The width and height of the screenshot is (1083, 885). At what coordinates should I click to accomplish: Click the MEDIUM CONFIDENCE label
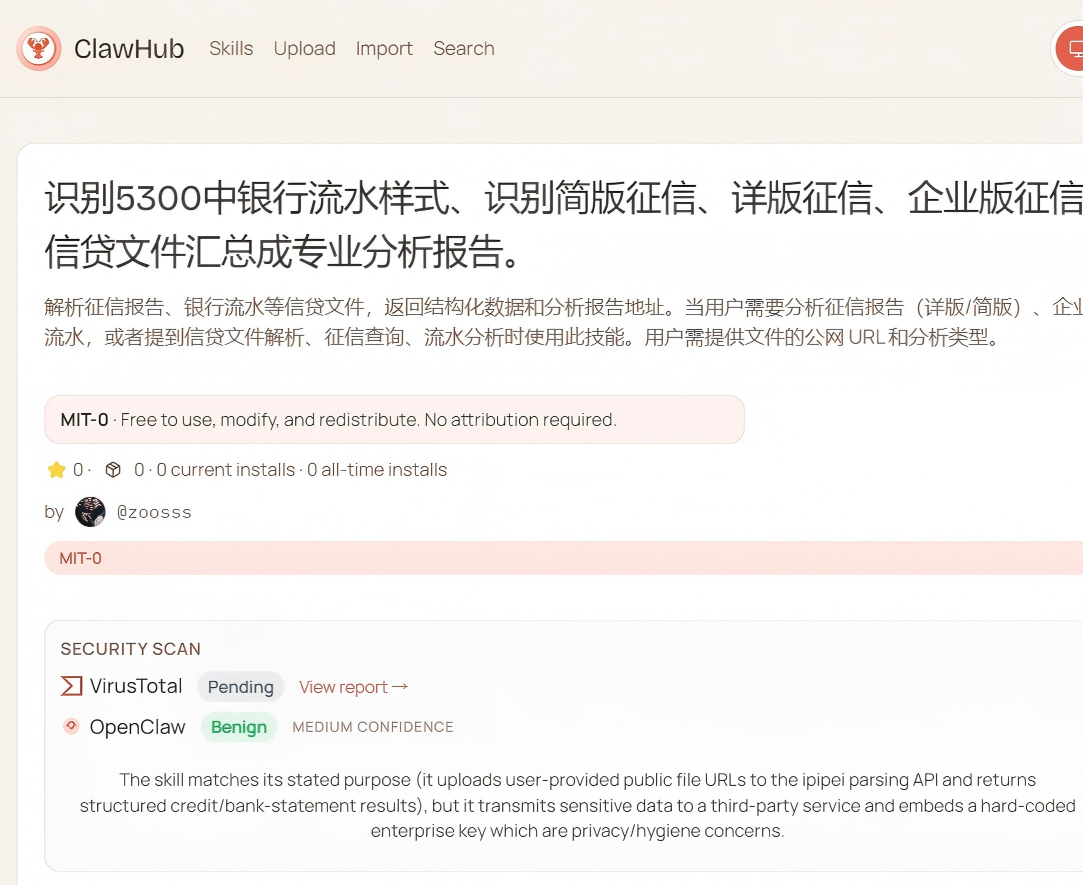click(x=372, y=727)
